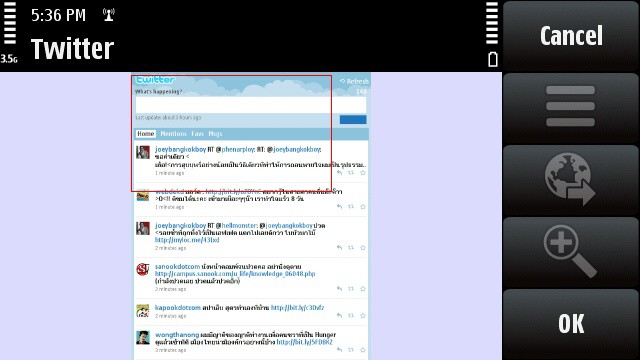640x360 pixels.
Task: Switch to the Mentions tab
Action: point(173,133)
